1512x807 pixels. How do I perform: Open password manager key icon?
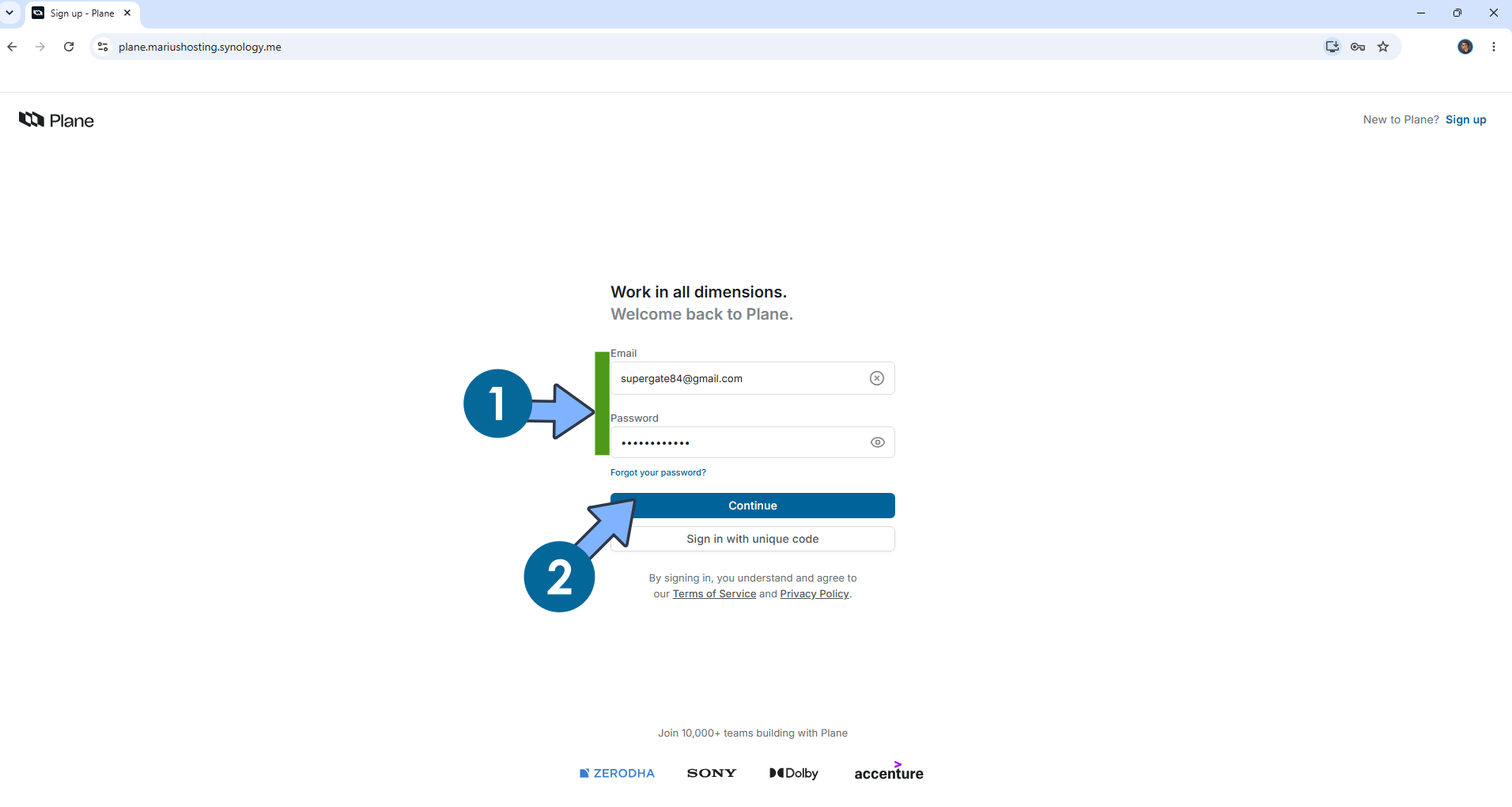coord(1358,47)
